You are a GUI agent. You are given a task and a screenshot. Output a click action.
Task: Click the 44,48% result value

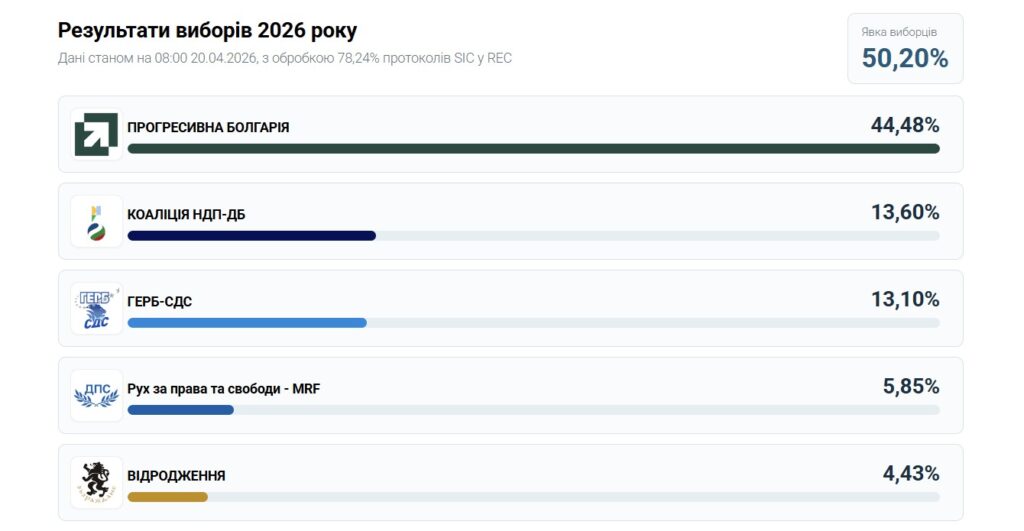(904, 125)
